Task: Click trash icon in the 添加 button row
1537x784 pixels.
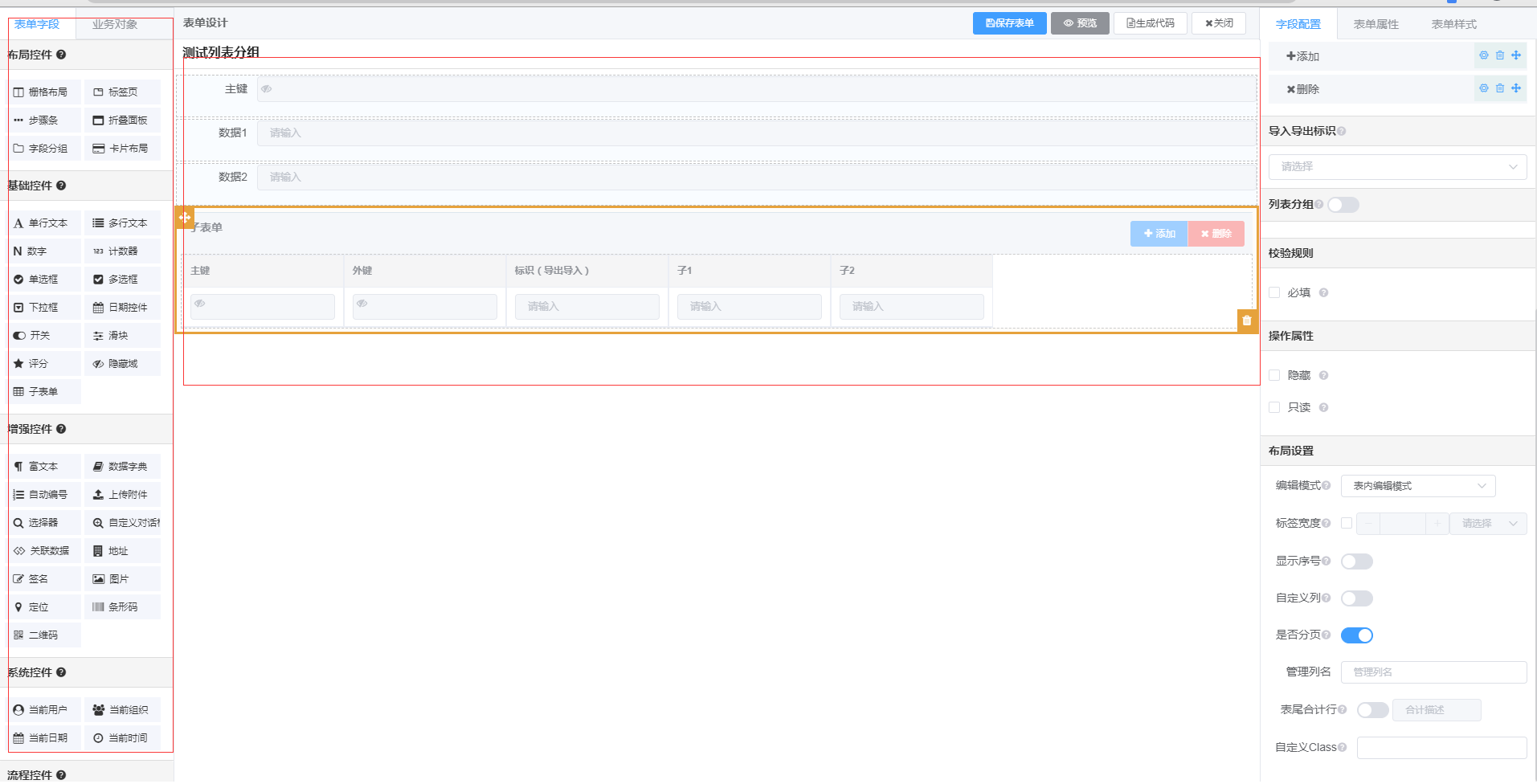Action: [x=1499, y=55]
